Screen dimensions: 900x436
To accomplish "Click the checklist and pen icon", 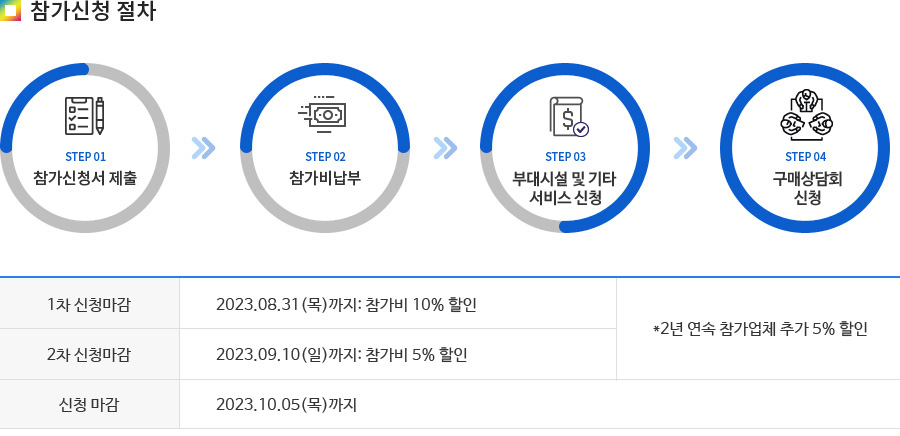I will coord(84,116).
